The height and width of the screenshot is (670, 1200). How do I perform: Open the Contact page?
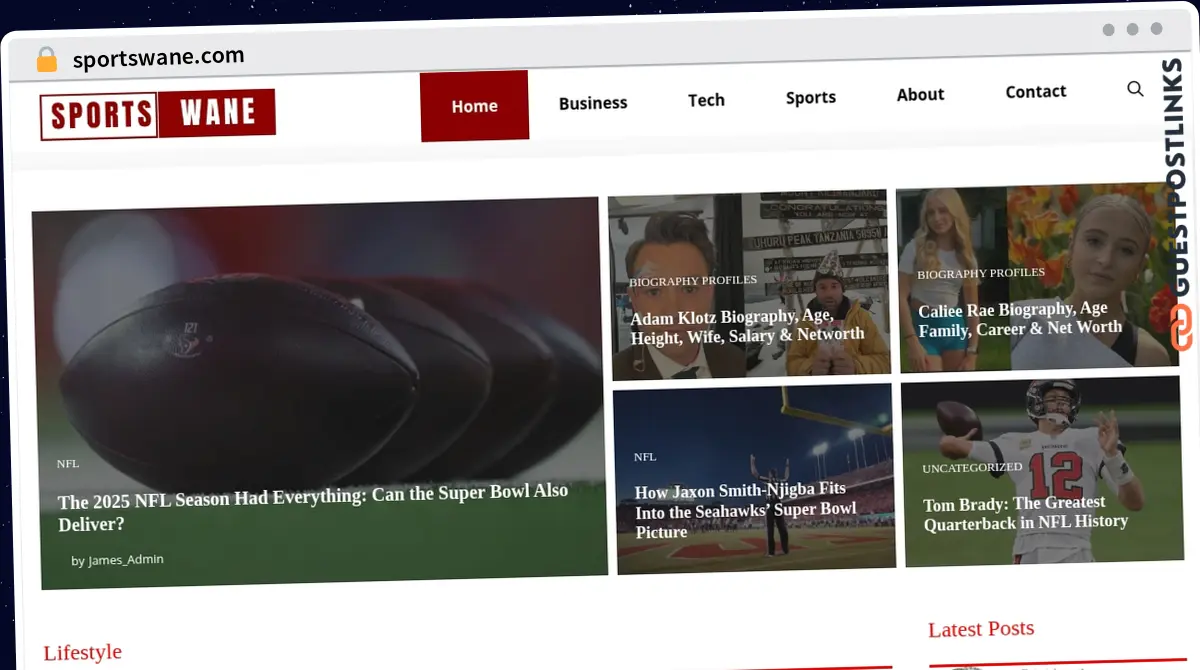(1035, 91)
